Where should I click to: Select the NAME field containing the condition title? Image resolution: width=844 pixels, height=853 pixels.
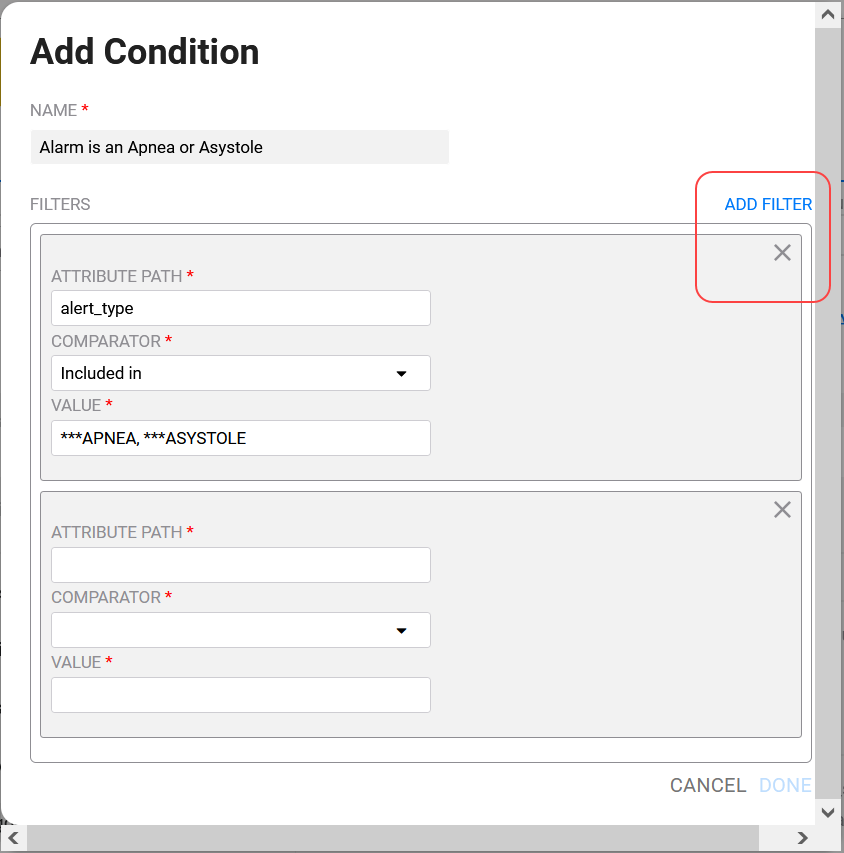tap(240, 147)
